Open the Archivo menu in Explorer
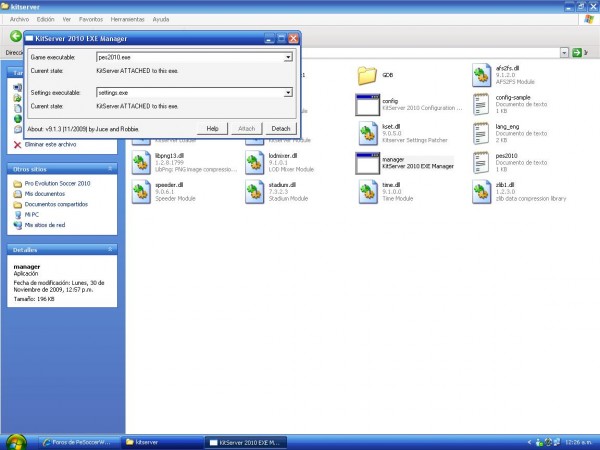Screen dimensions: 600x450 point(19,19)
